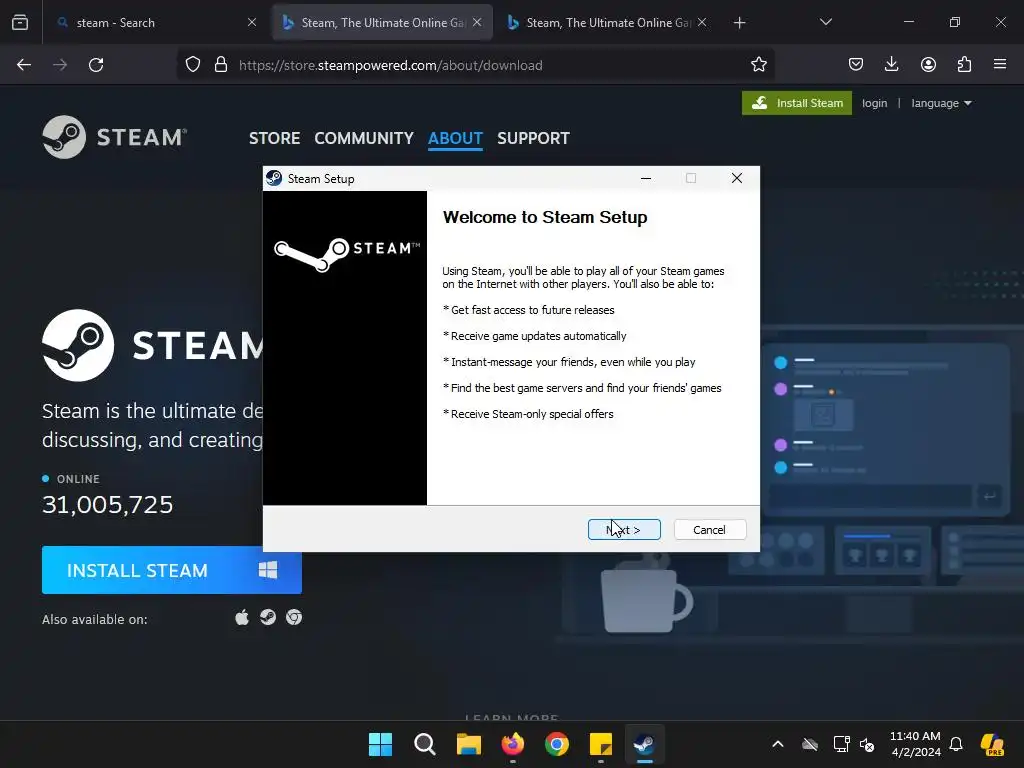Viewport: 1024px width, 768px height.
Task: Go back to previous page
Action: [x=24, y=65]
